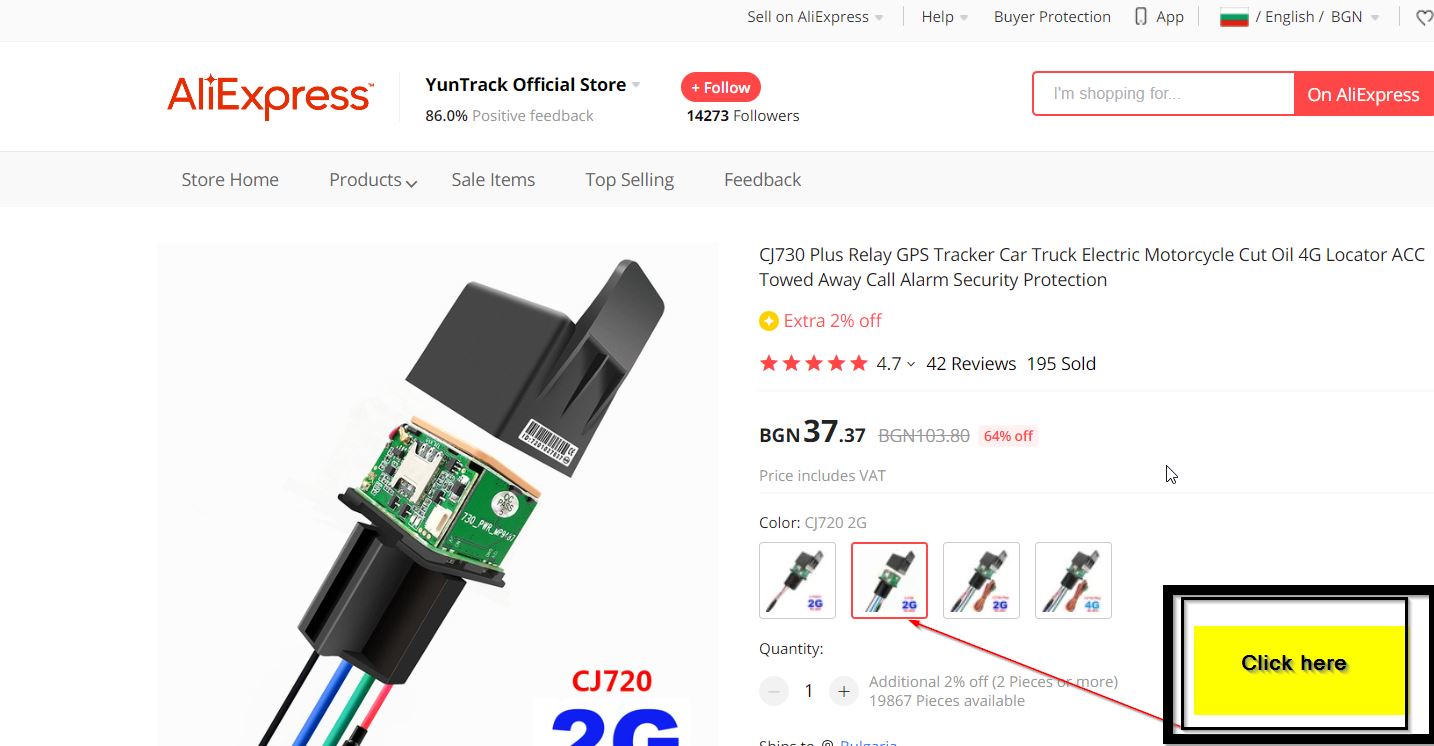
Task: Click the Bulgarian flag icon
Action: point(1234,17)
